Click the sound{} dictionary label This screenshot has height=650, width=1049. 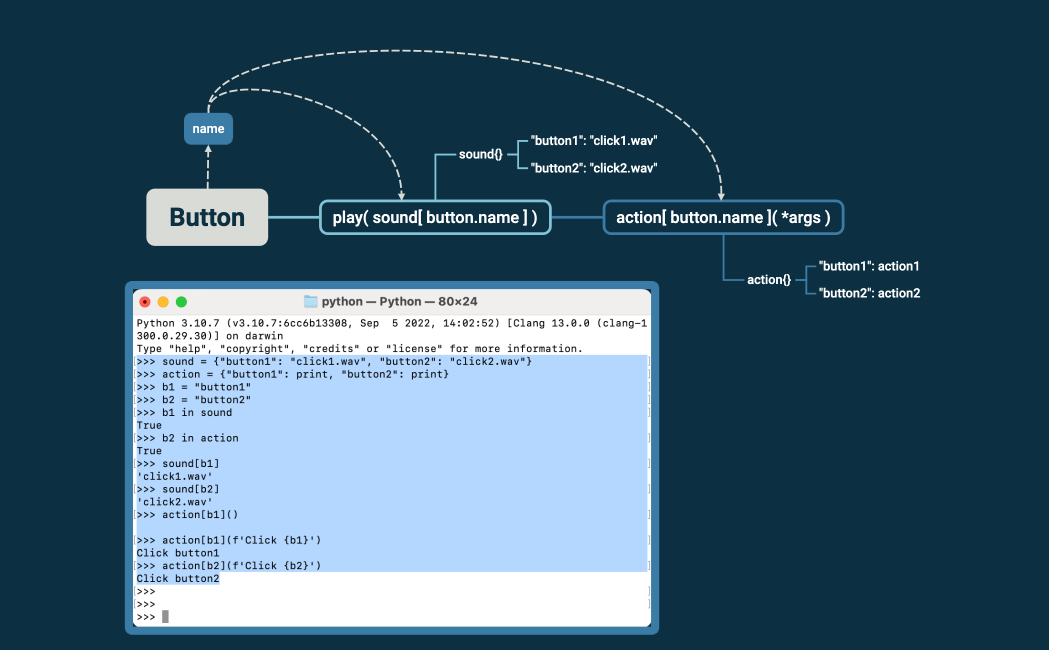click(x=480, y=154)
